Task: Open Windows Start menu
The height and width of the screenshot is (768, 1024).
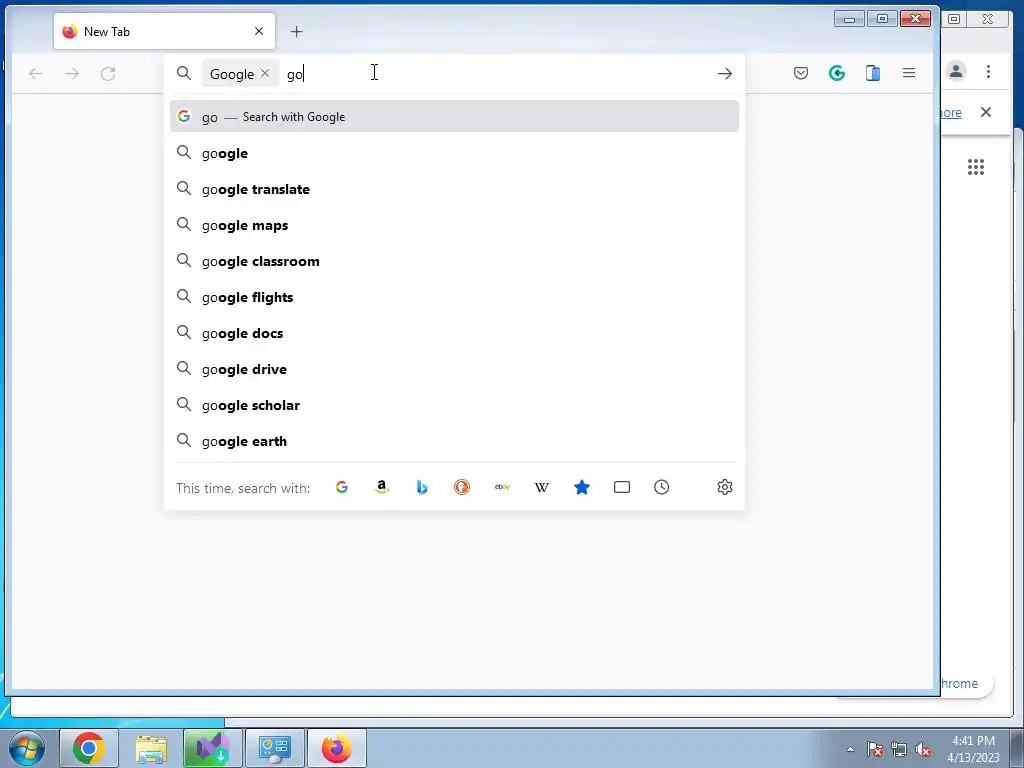Action: [x=26, y=748]
